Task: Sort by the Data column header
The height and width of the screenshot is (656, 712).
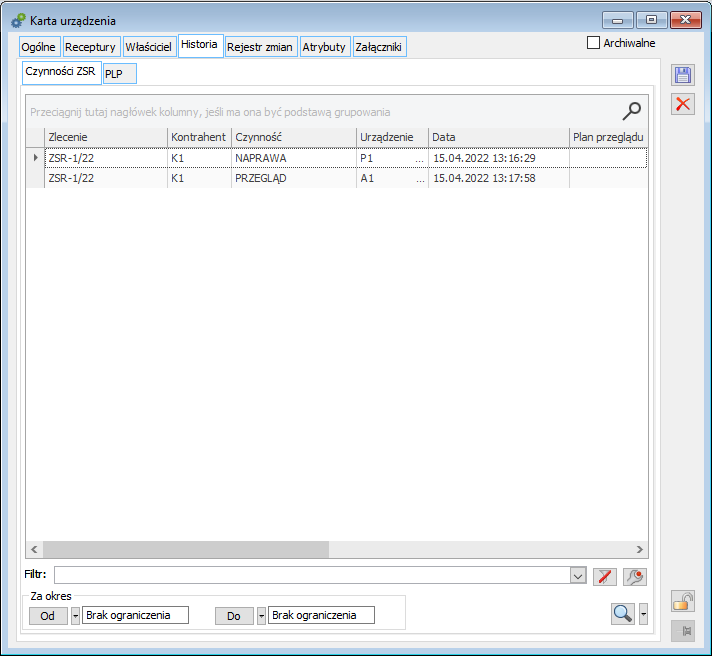Action: coord(497,136)
